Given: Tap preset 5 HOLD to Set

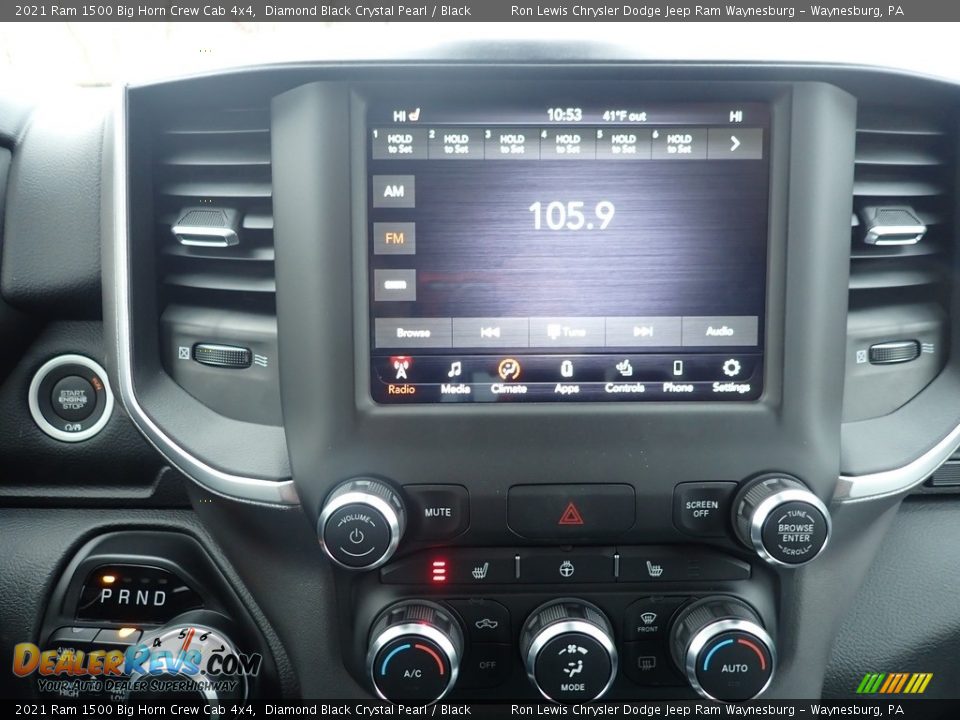Looking at the screenshot, I should point(623,144).
